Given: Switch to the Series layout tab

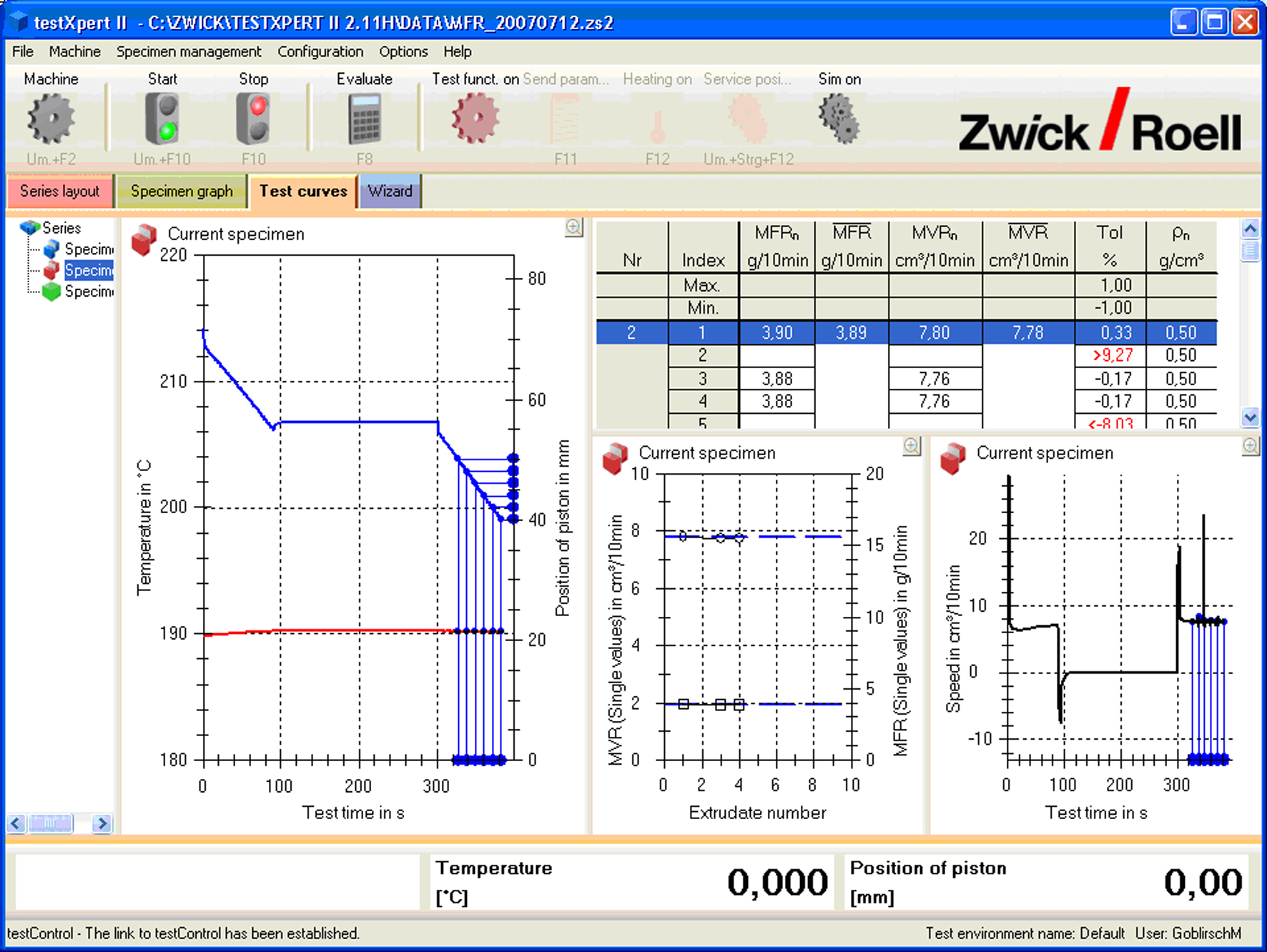Looking at the screenshot, I should [60, 192].
